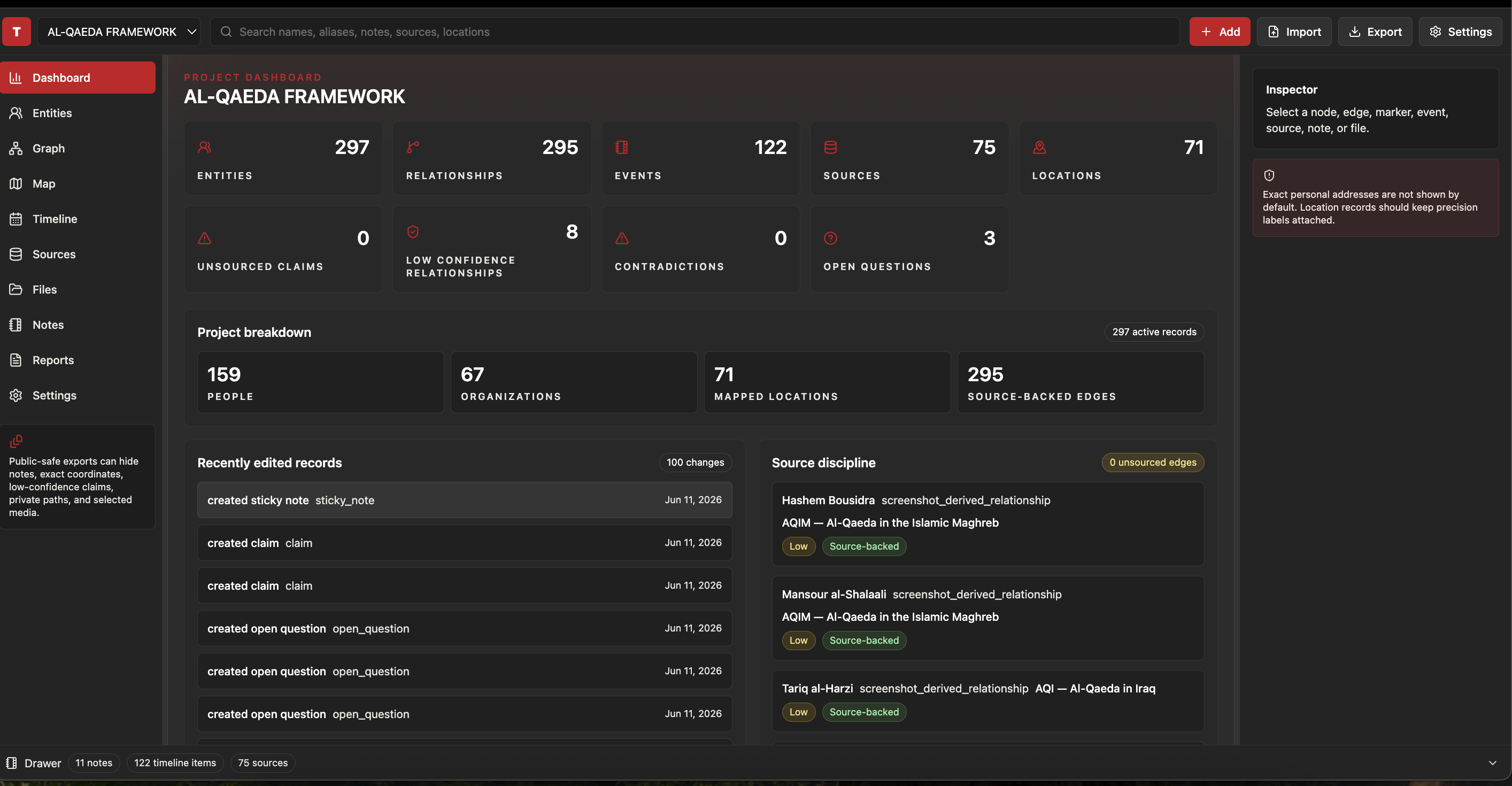Click the shield icon in the address notice
The image size is (1512, 786).
click(1269, 175)
